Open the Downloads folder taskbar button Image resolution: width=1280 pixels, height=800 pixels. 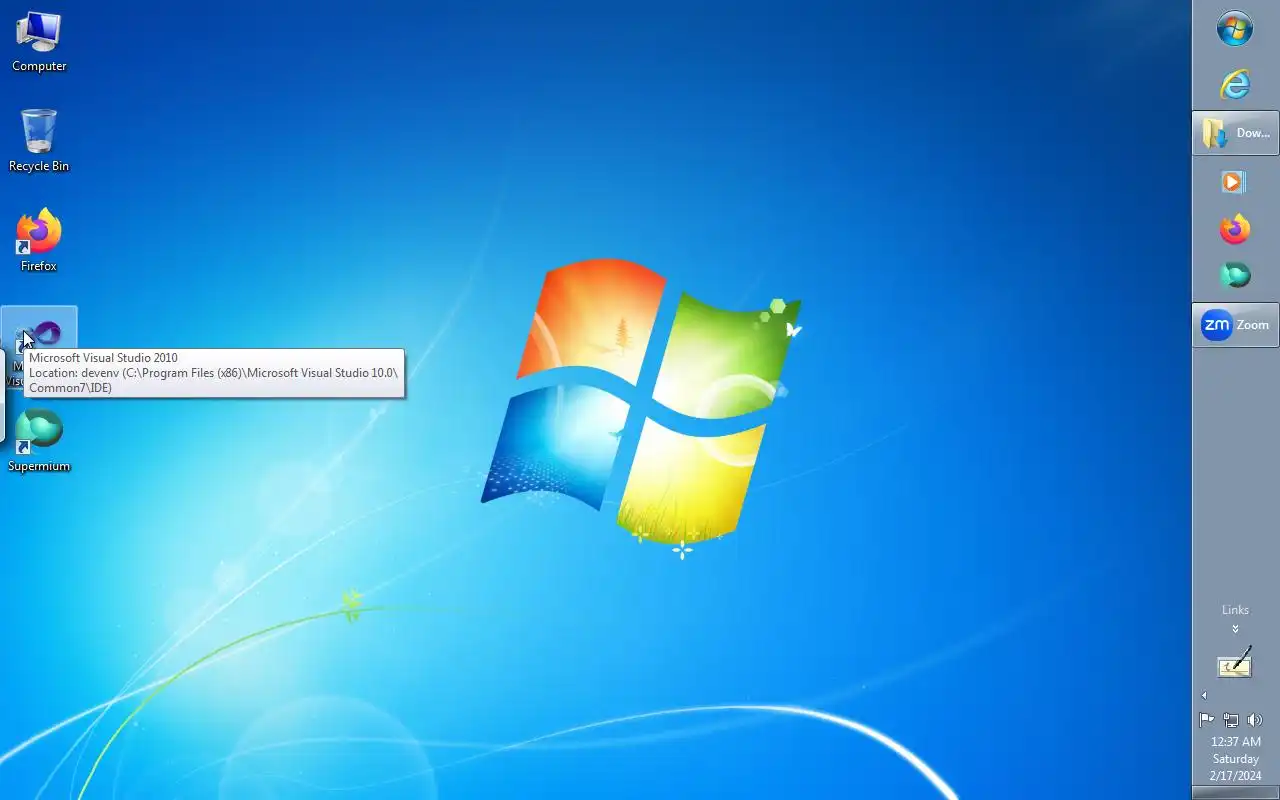coord(1235,133)
